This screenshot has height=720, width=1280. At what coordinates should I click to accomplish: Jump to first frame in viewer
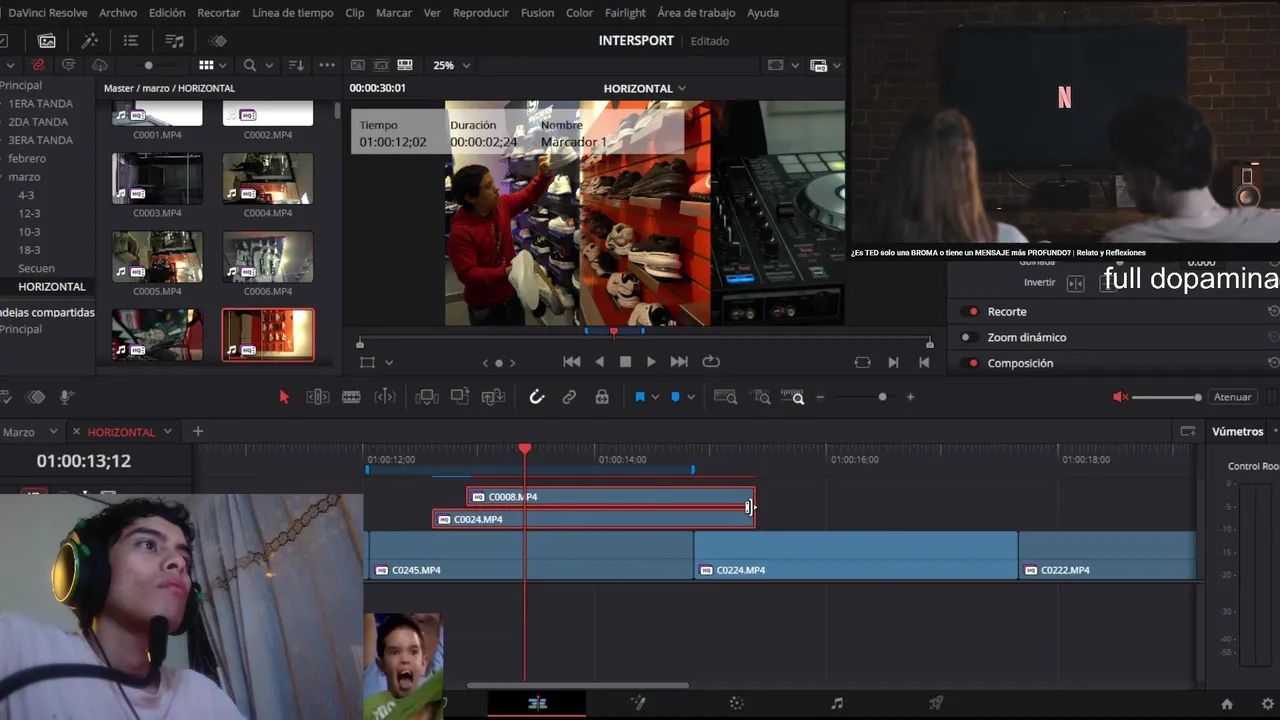click(572, 362)
